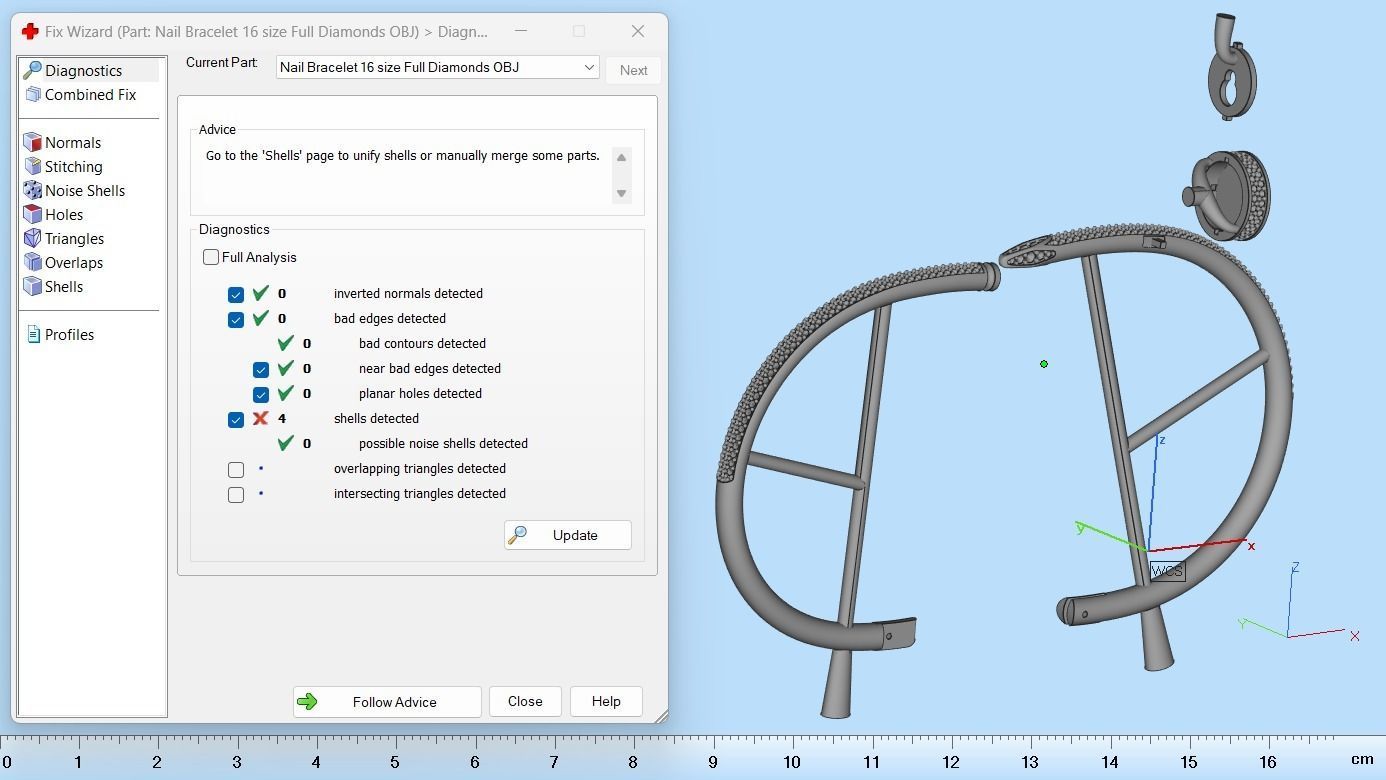Open the Overlaps page

74,263
